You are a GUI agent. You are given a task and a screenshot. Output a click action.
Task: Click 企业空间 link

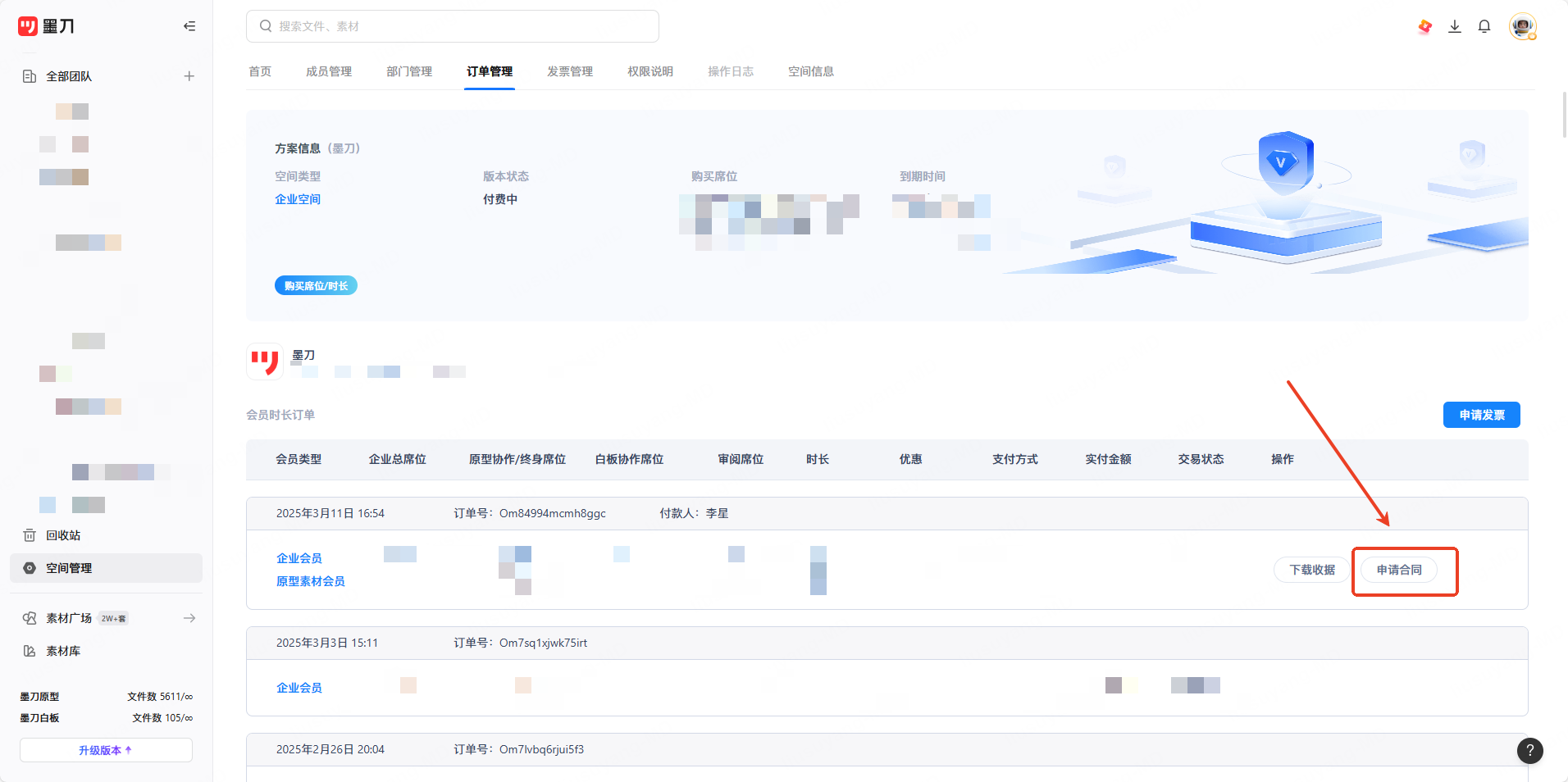298,199
